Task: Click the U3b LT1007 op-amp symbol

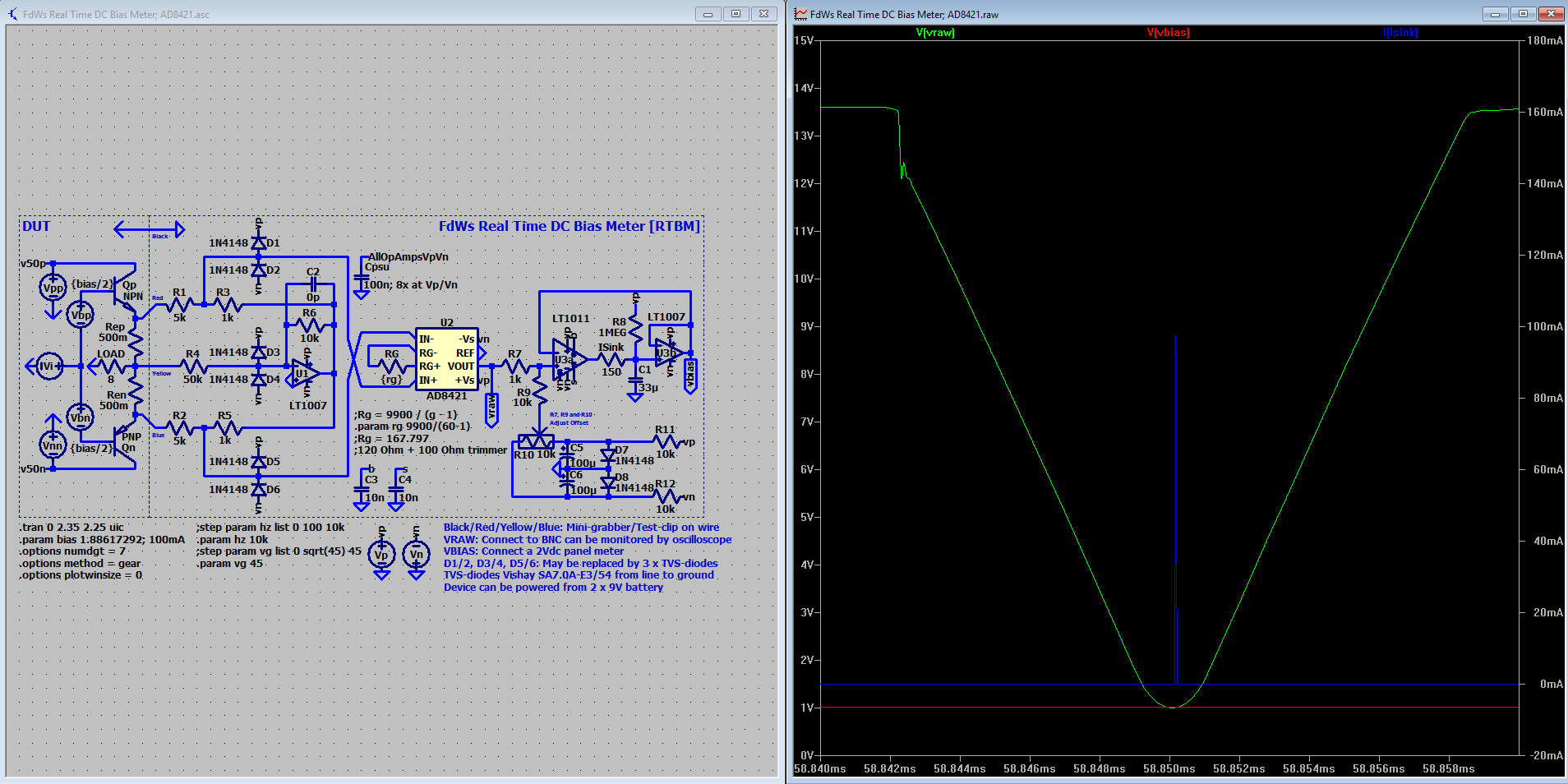Action: tap(669, 353)
